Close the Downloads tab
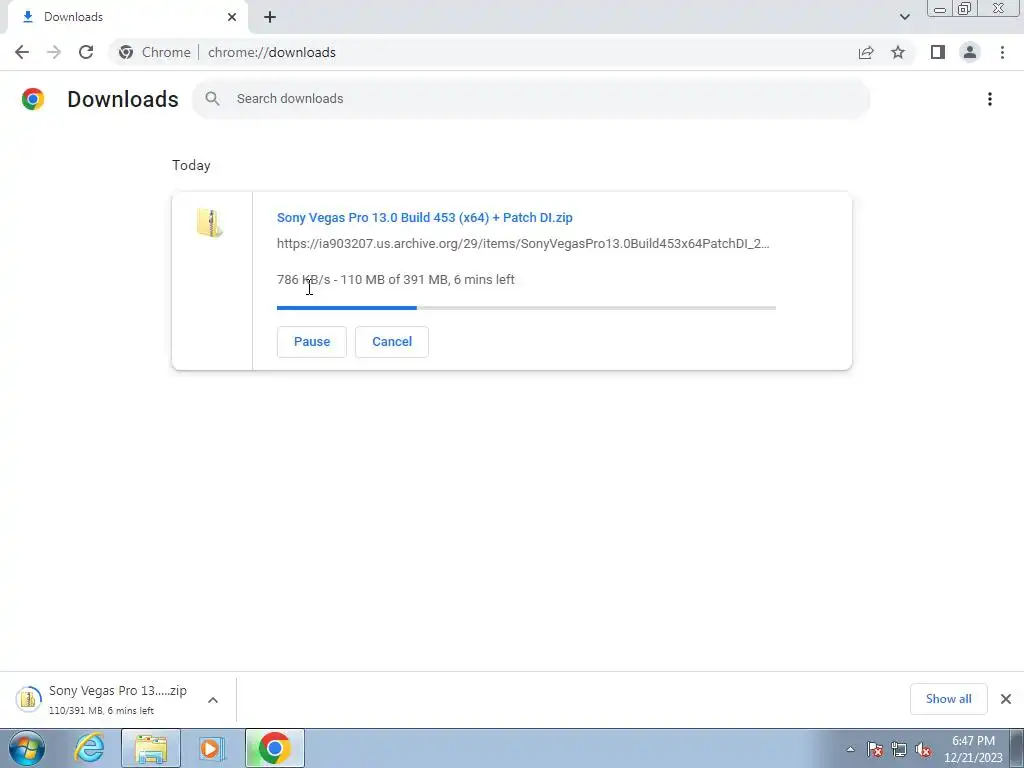 pyautogui.click(x=232, y=17)
